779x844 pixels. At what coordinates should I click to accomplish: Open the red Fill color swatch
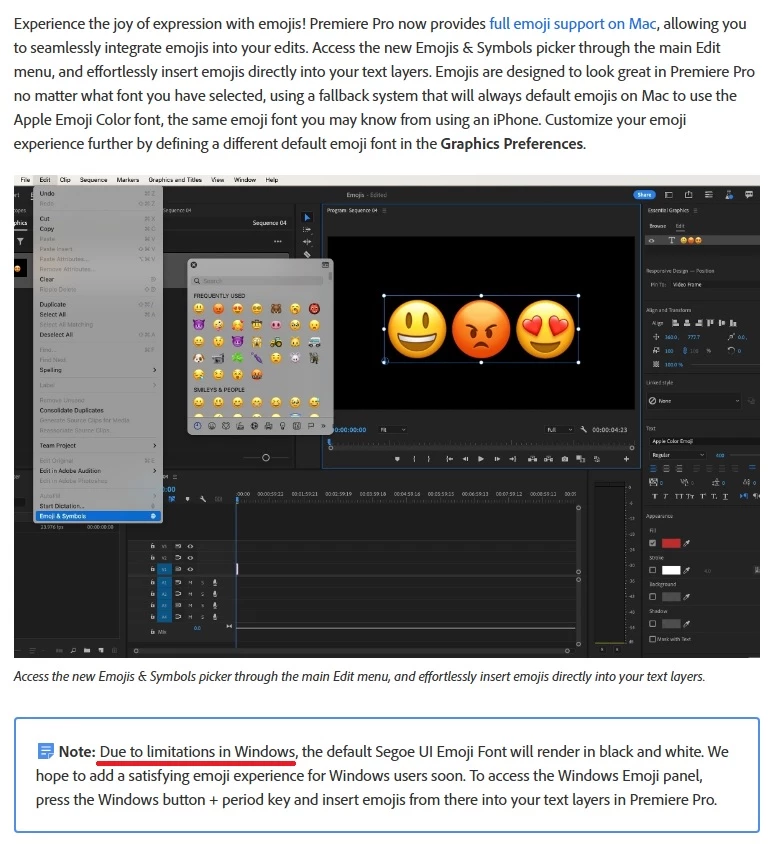(x=671, y=544)
